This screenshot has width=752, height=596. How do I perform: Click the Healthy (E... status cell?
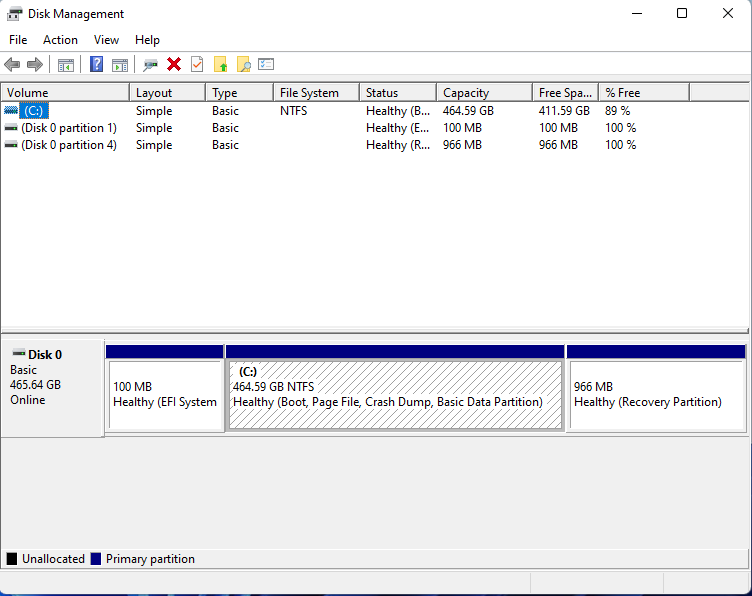point(398,128)
